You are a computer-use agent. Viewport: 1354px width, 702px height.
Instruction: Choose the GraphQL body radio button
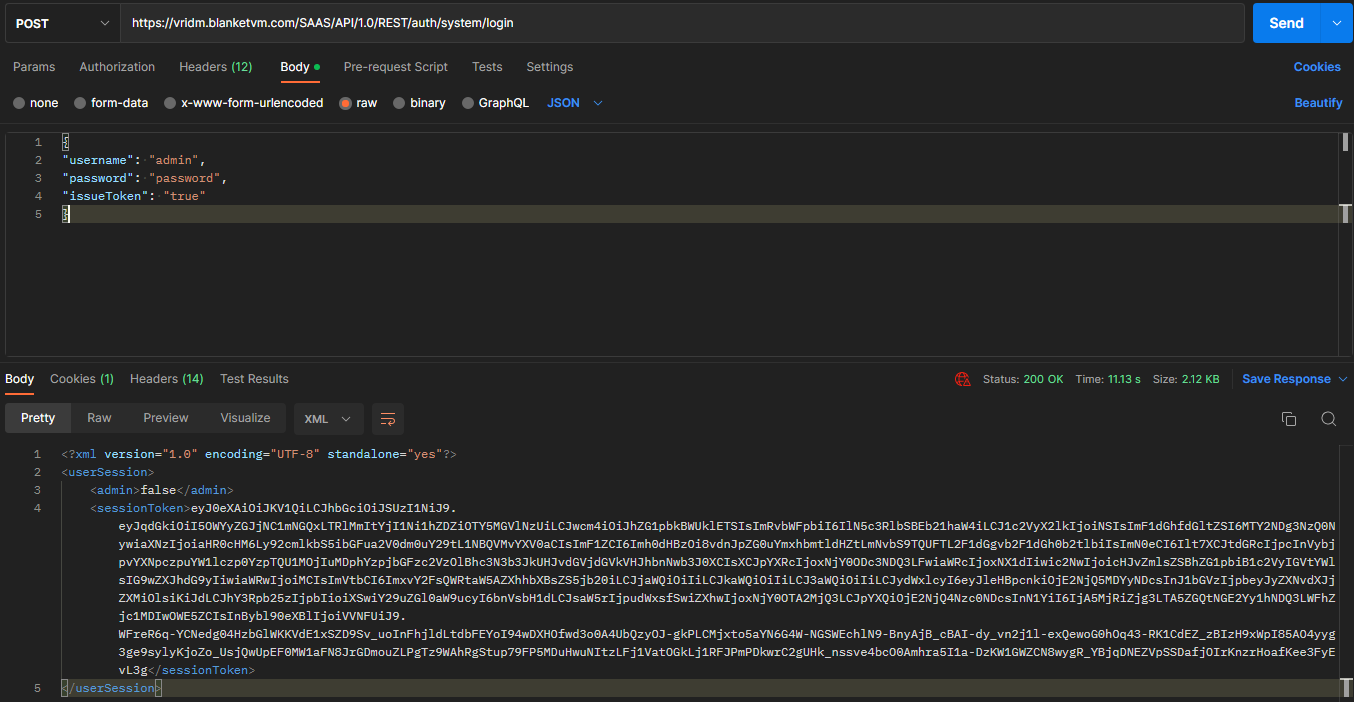tap(468, 103)
